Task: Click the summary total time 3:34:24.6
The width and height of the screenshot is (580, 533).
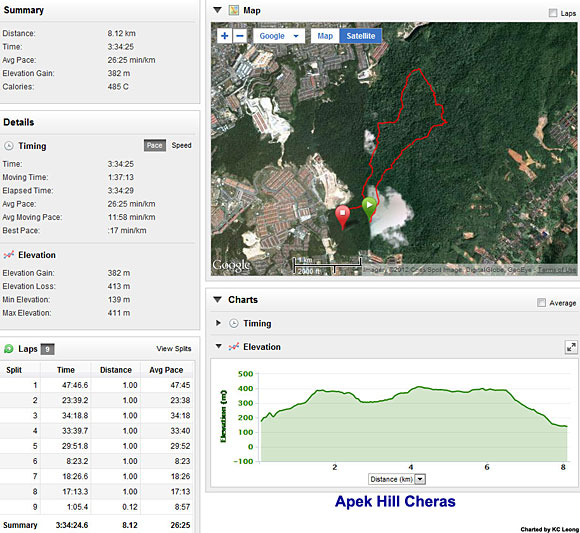Action: coord(72,525)
